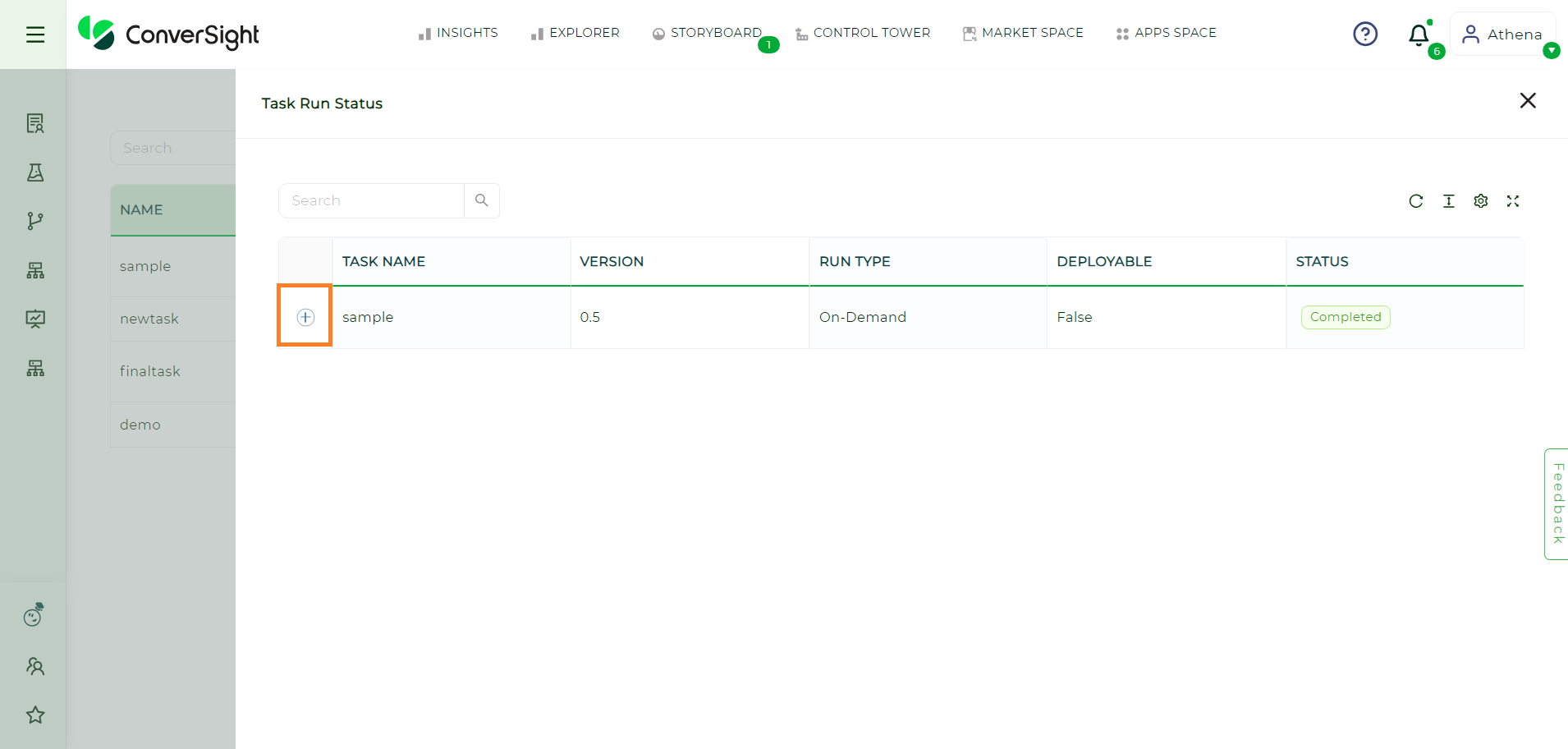
Task: Open Athena user profile dropdown
Action: (x=1503, y=34)
